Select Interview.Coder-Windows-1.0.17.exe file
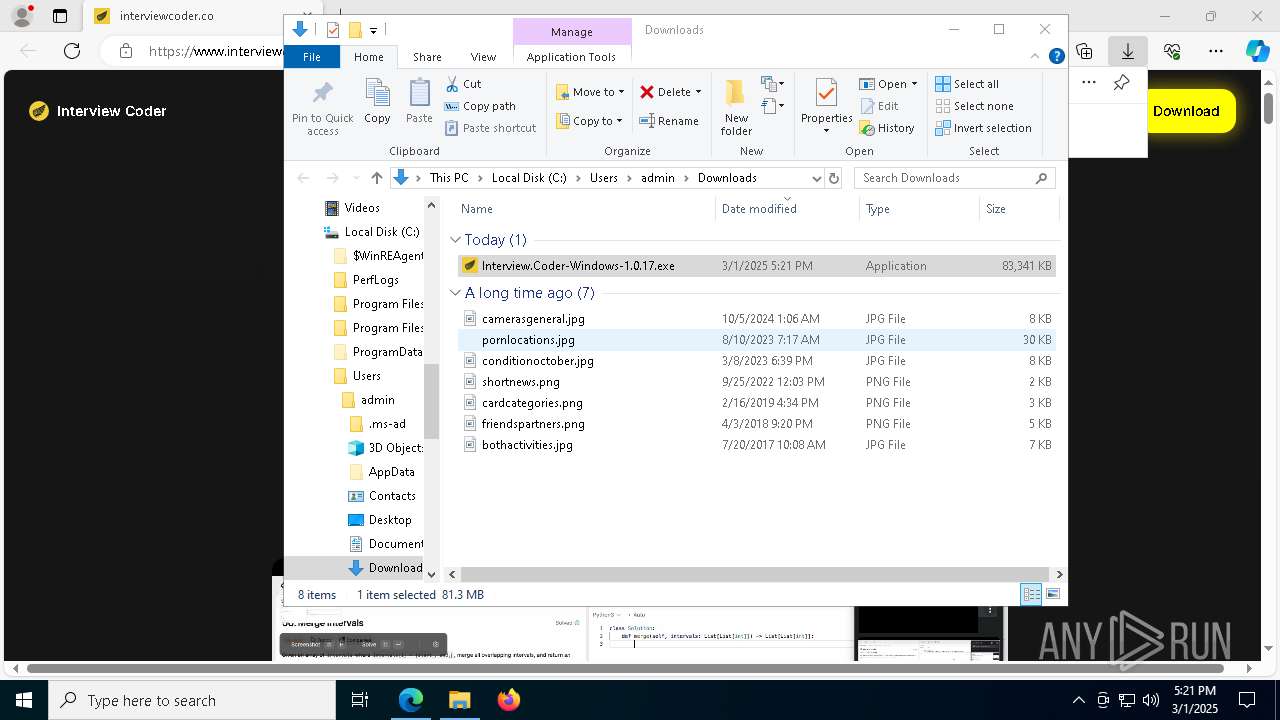Viewport: 1280px width, 720px height. coord(756,266)
